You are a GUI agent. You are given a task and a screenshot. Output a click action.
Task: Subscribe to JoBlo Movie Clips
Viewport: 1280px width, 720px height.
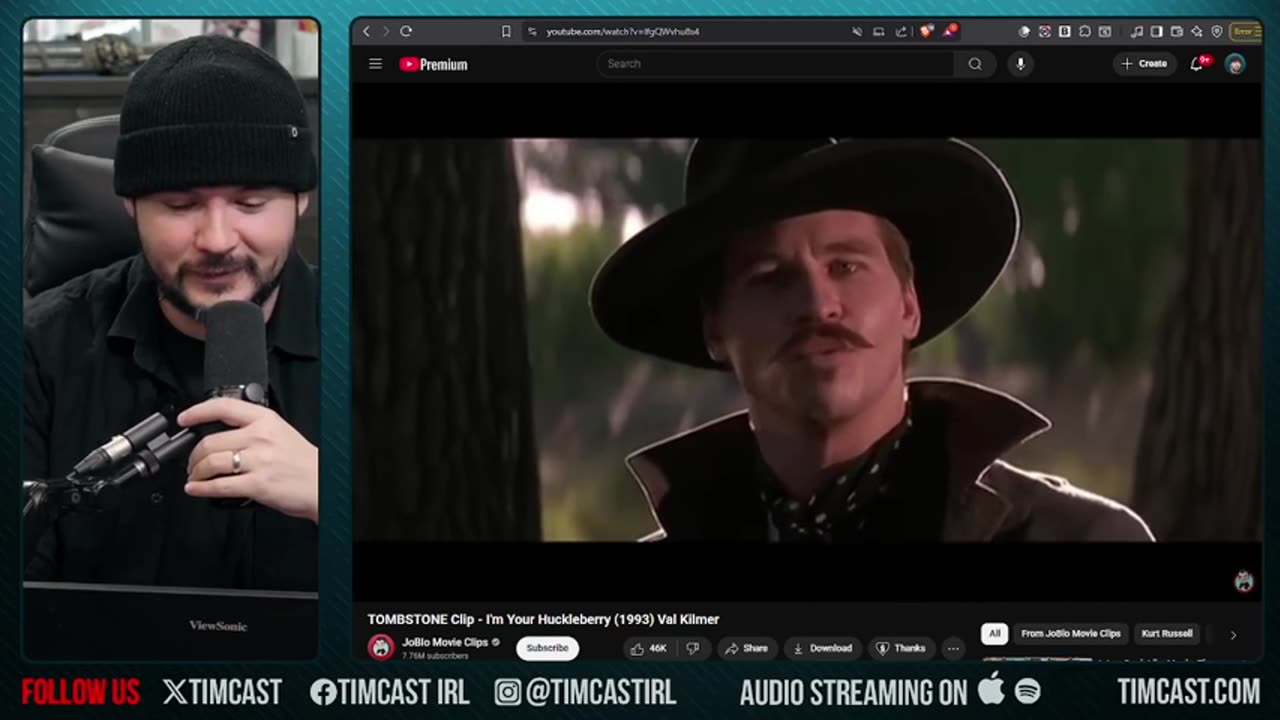coord(547,648)
